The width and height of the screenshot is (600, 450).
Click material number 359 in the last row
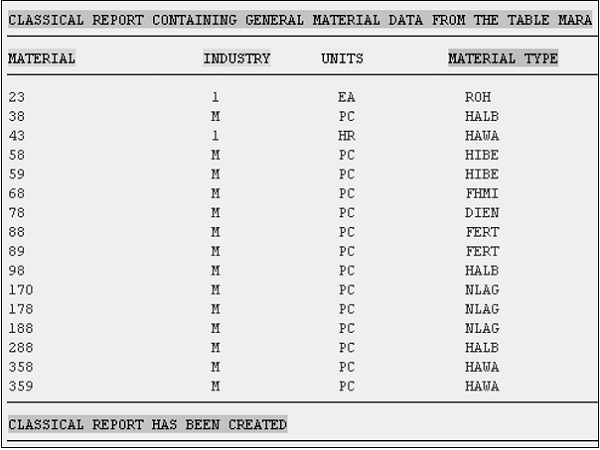pyautogui.click(x=21, y=386)
